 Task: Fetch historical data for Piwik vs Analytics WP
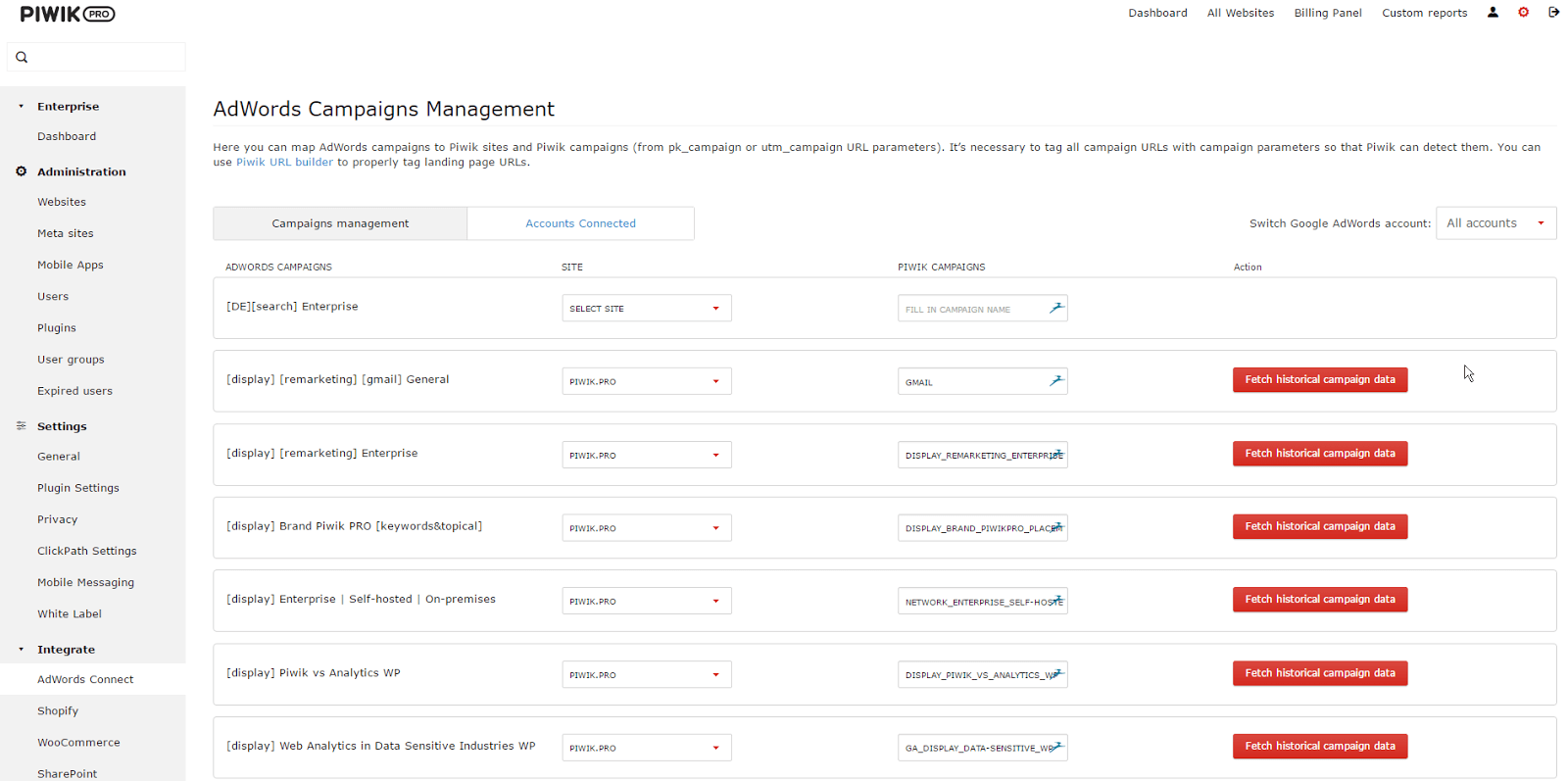pos(1320,672)
